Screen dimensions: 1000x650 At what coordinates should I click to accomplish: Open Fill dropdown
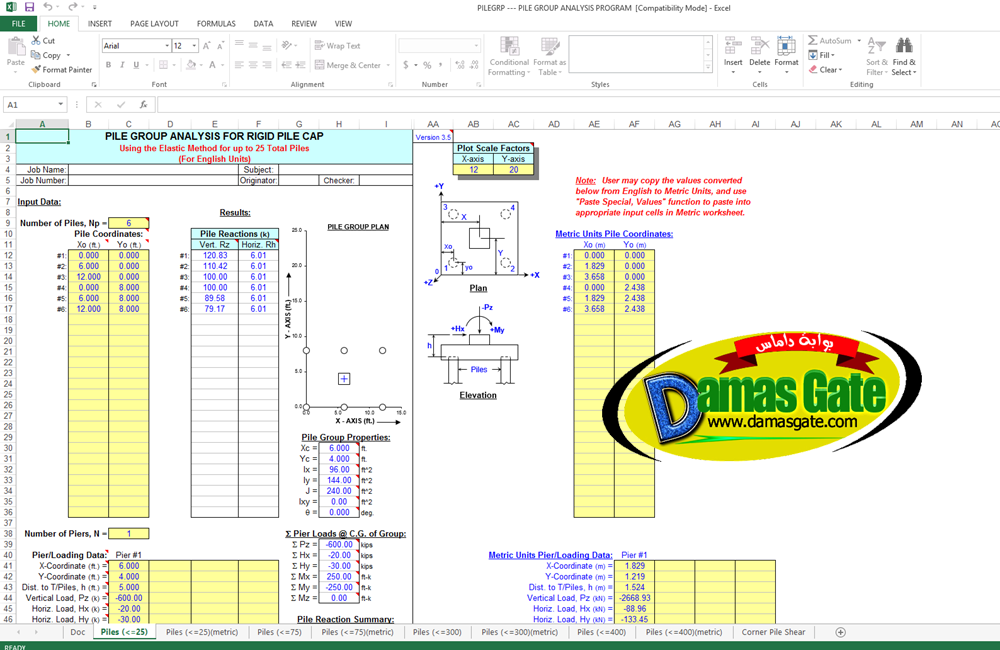tap(822, 55)
